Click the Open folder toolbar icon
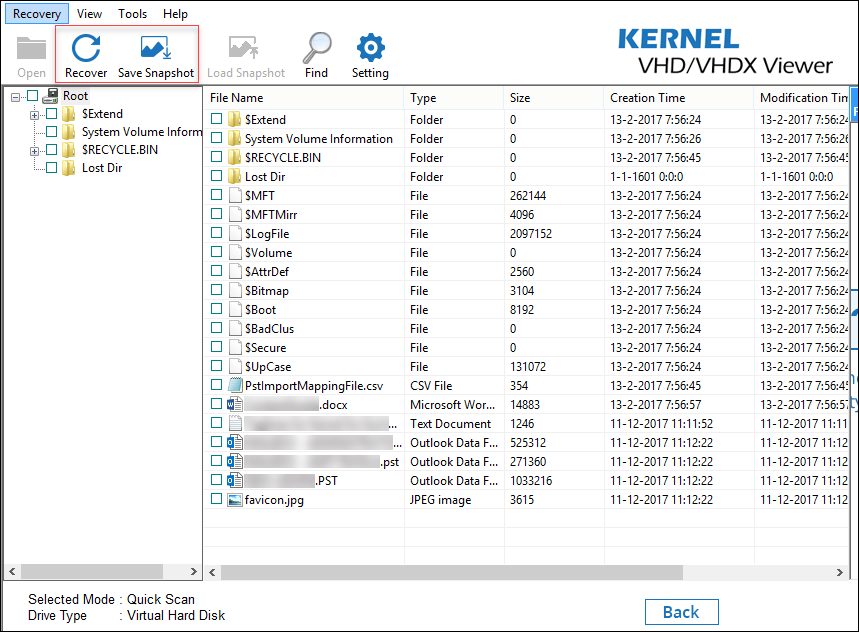Viewport: 859px width, 632px height. 31,48
